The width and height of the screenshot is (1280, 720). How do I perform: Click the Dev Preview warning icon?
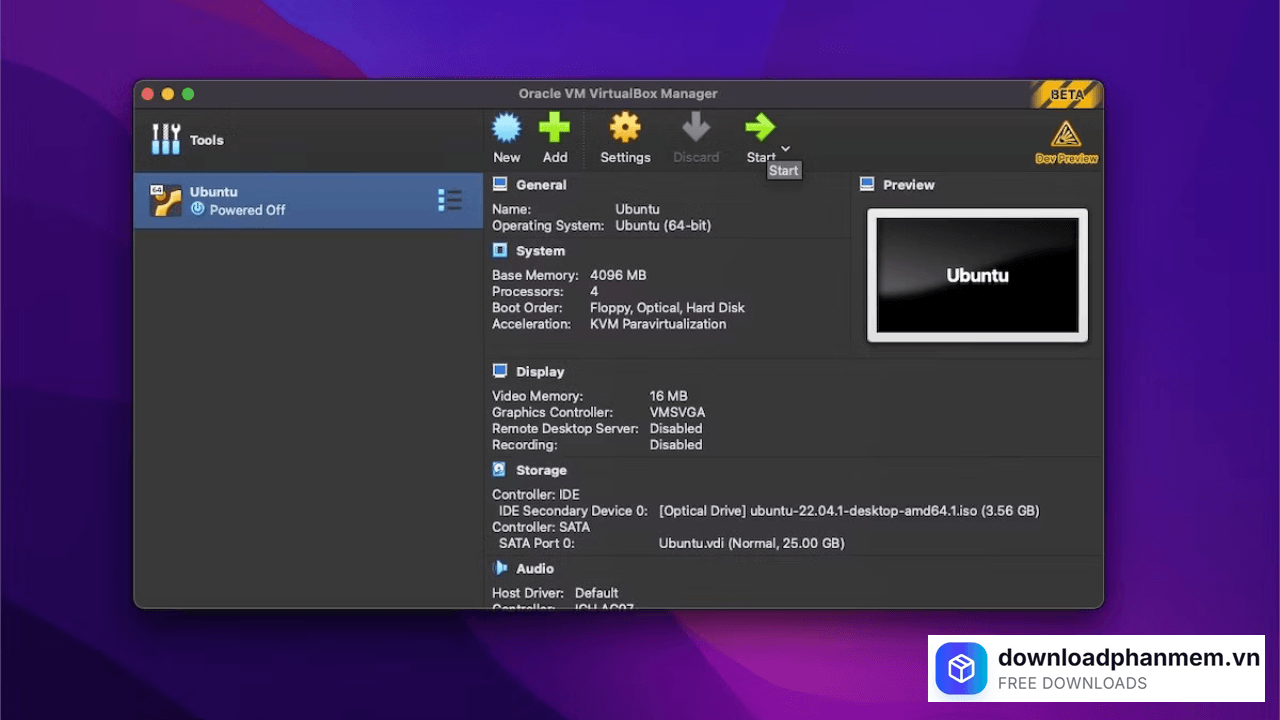1066,132
